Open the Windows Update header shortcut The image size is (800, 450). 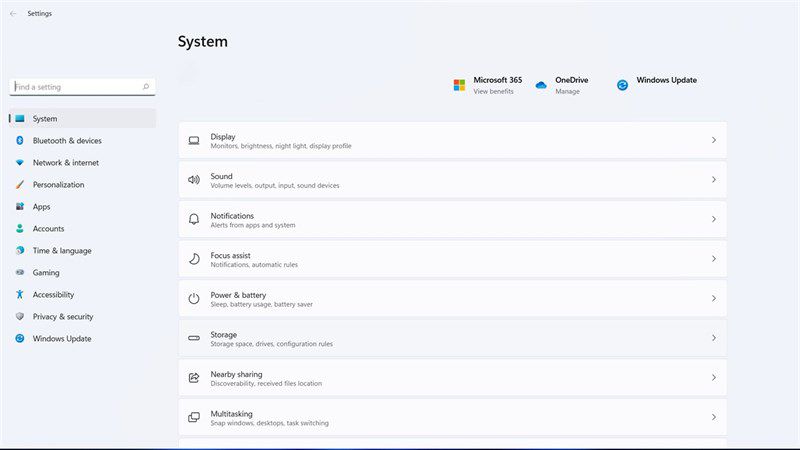666,80
